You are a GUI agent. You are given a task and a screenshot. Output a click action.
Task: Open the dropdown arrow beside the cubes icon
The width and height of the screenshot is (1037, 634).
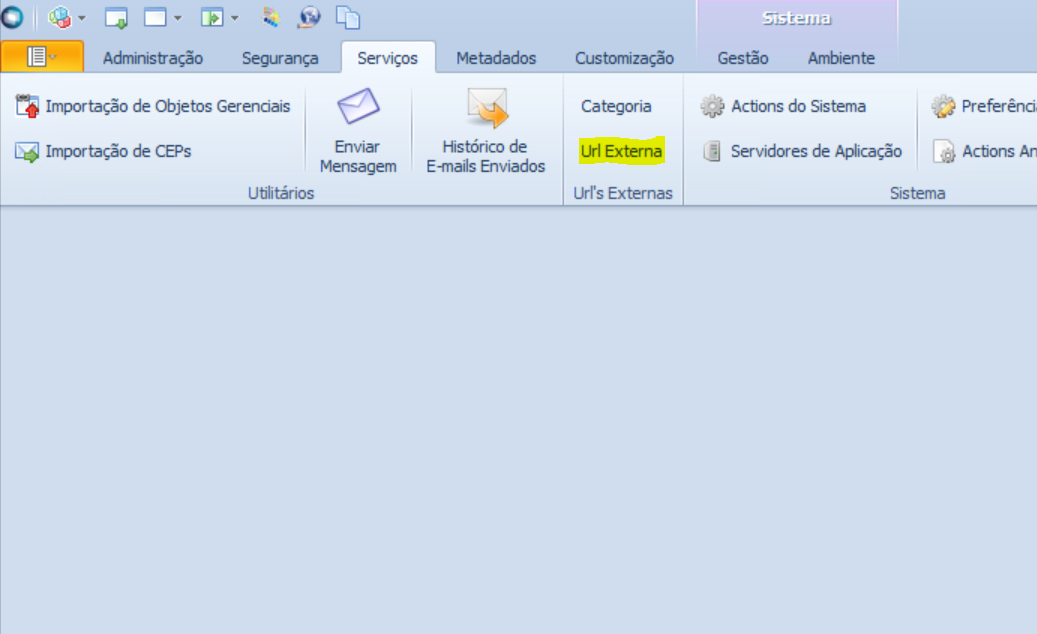pos(82,19)
